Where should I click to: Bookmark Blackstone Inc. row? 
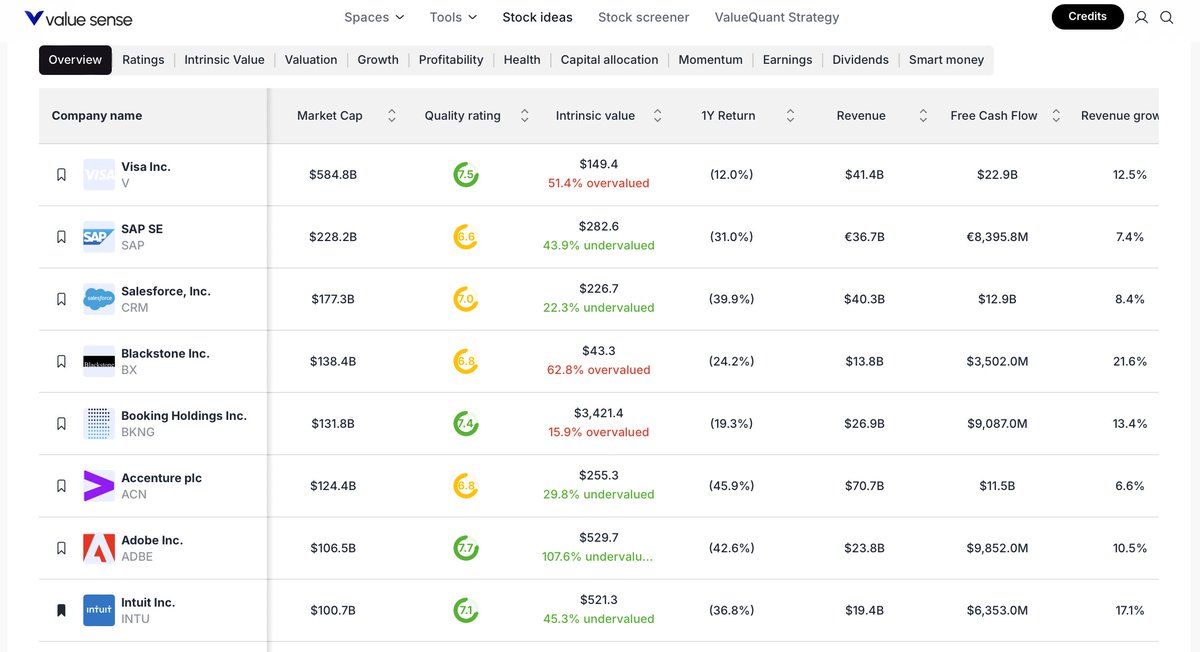(61, 361)
